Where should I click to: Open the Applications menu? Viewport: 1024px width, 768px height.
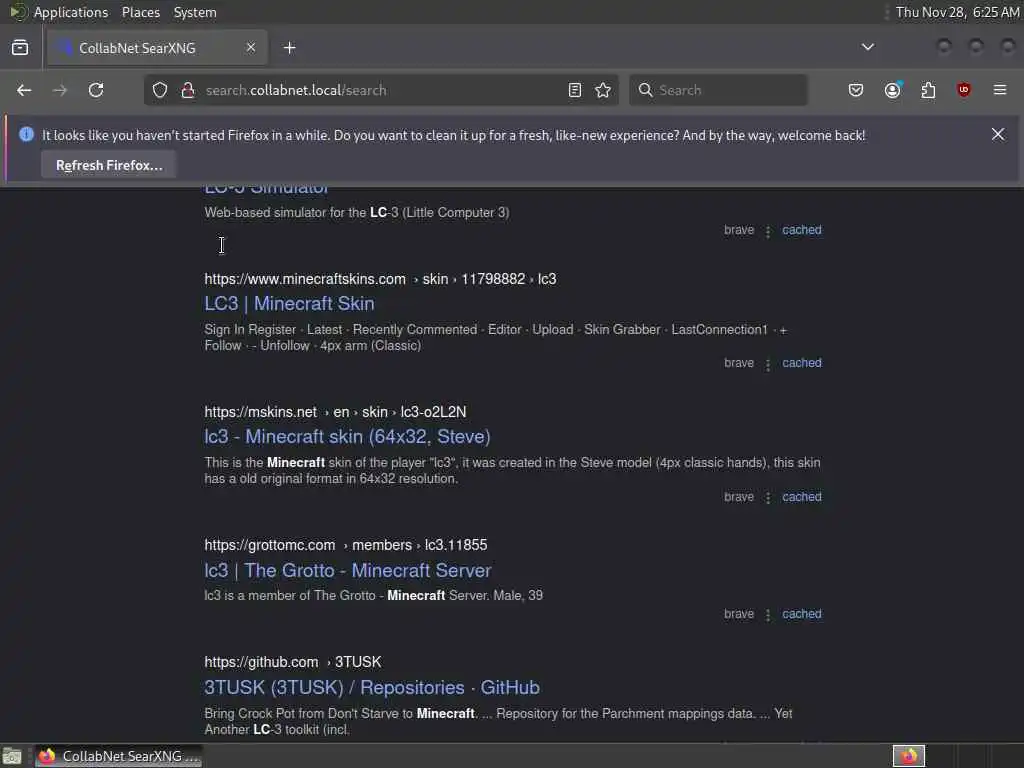point(71,12)
